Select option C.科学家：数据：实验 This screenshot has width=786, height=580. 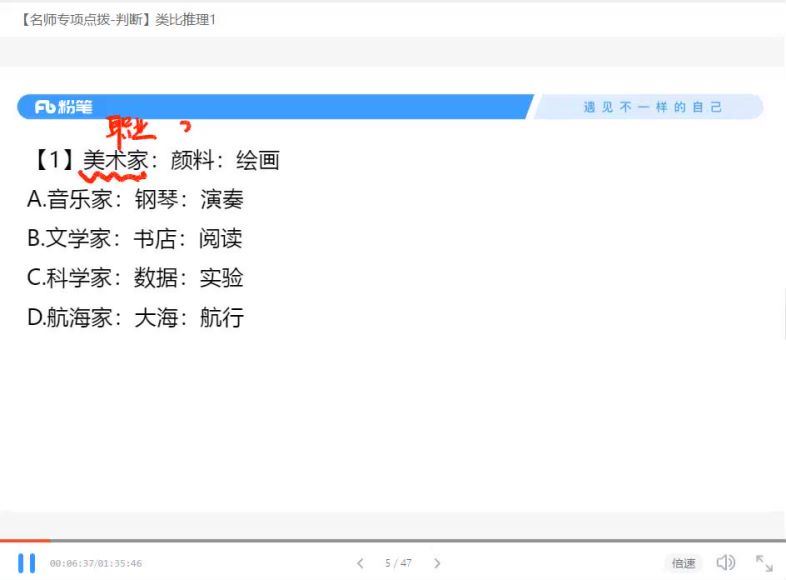tap(135, 278)
